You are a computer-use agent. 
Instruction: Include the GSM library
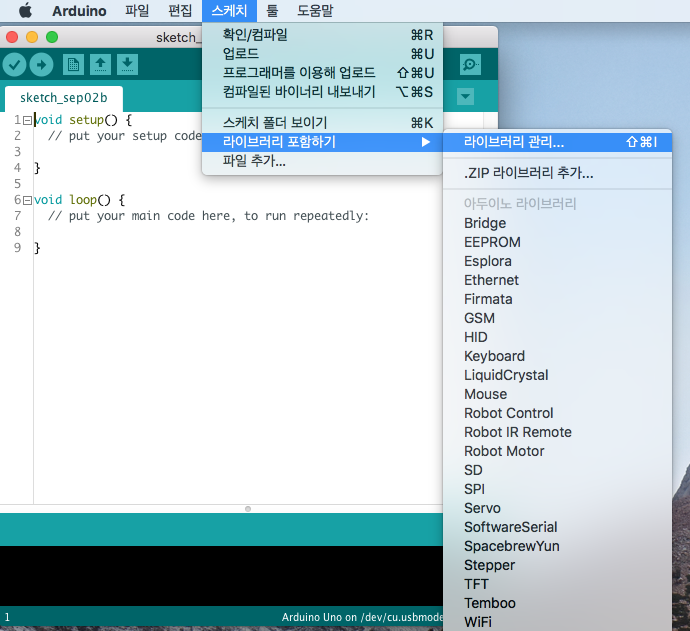pyautogui.click(x=557, y=318)
